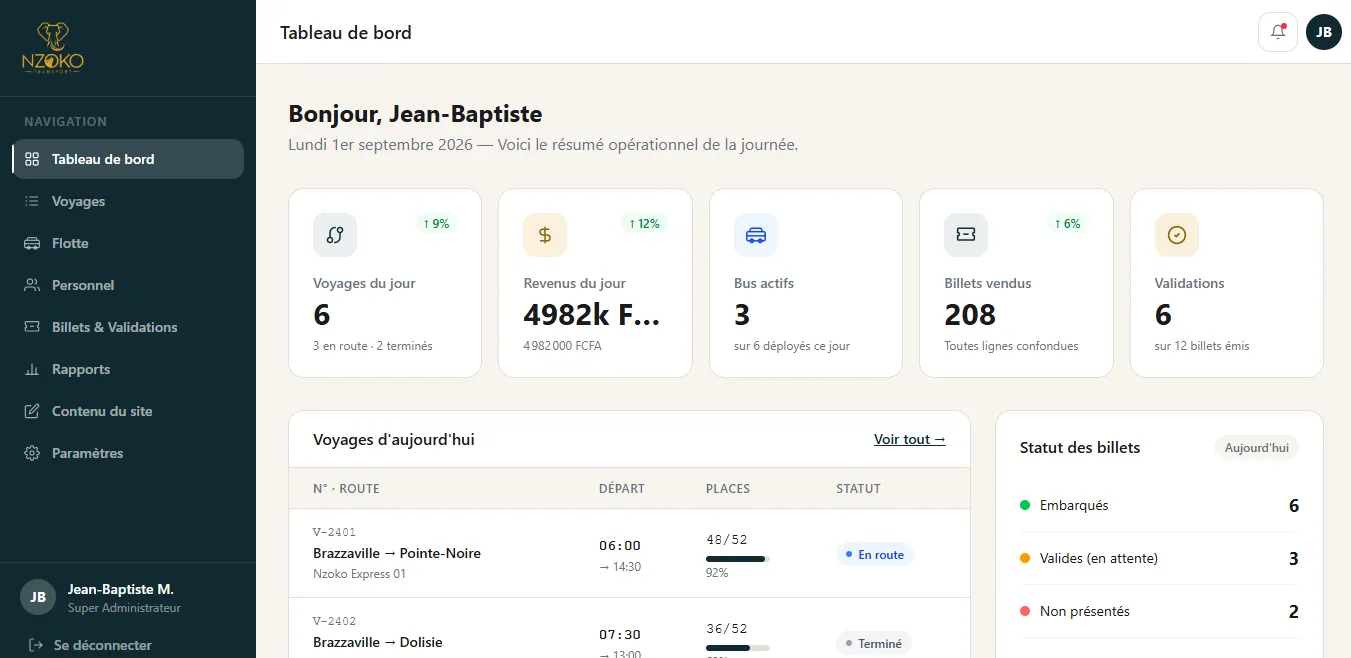Click the PLACES column header
The width and height of the screenshot is (1351, 658).
point(728,489)
